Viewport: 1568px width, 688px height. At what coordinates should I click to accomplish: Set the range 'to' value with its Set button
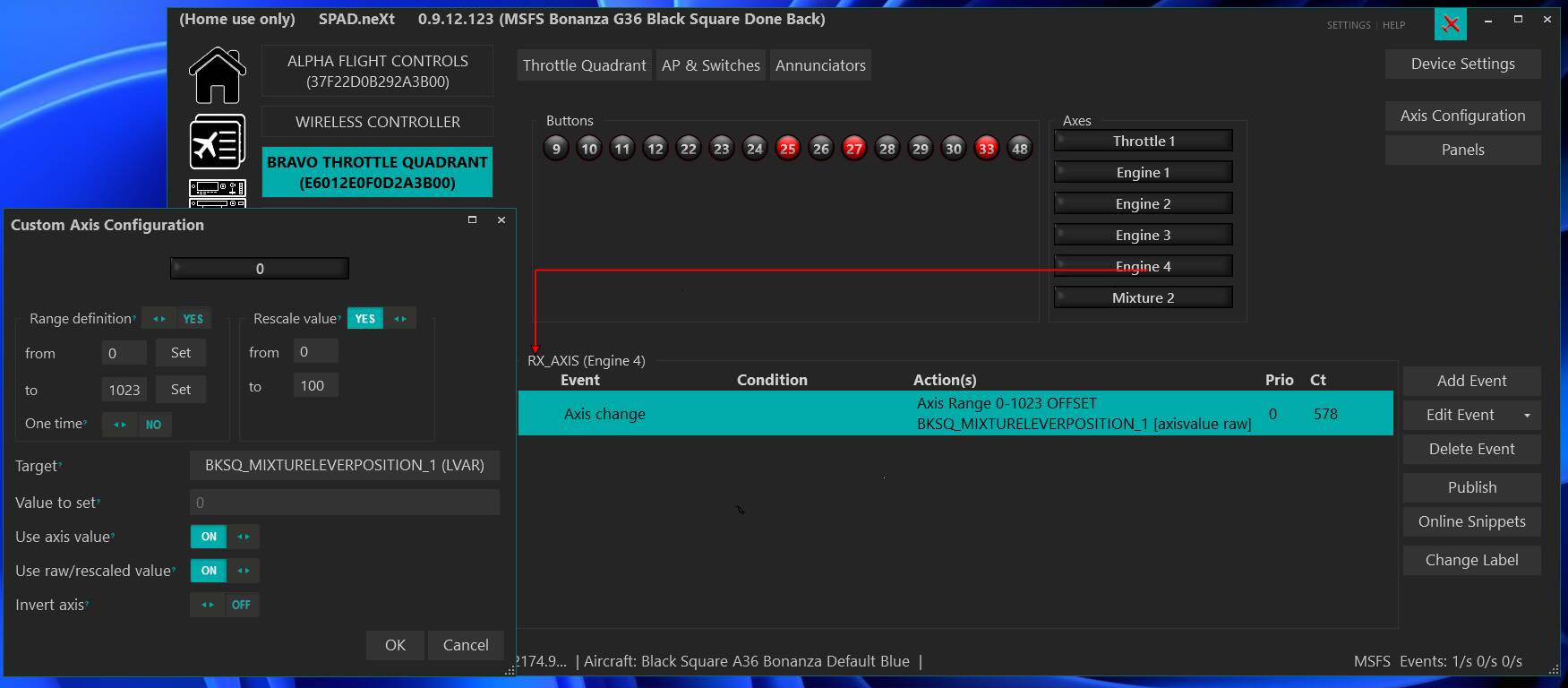coord(181,390)
